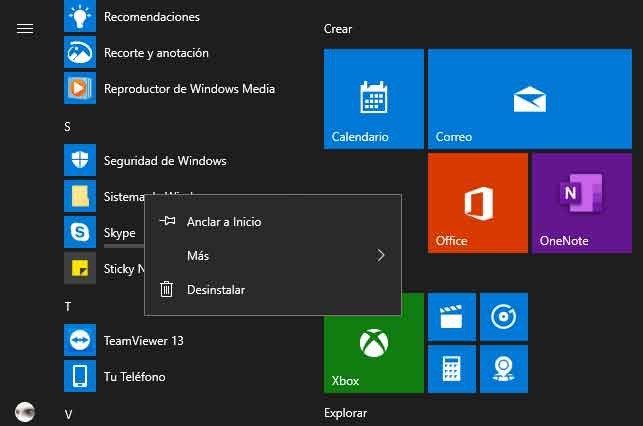Jump to letter V section header
This screenshot has height=426, width=643.
[68, 415]
